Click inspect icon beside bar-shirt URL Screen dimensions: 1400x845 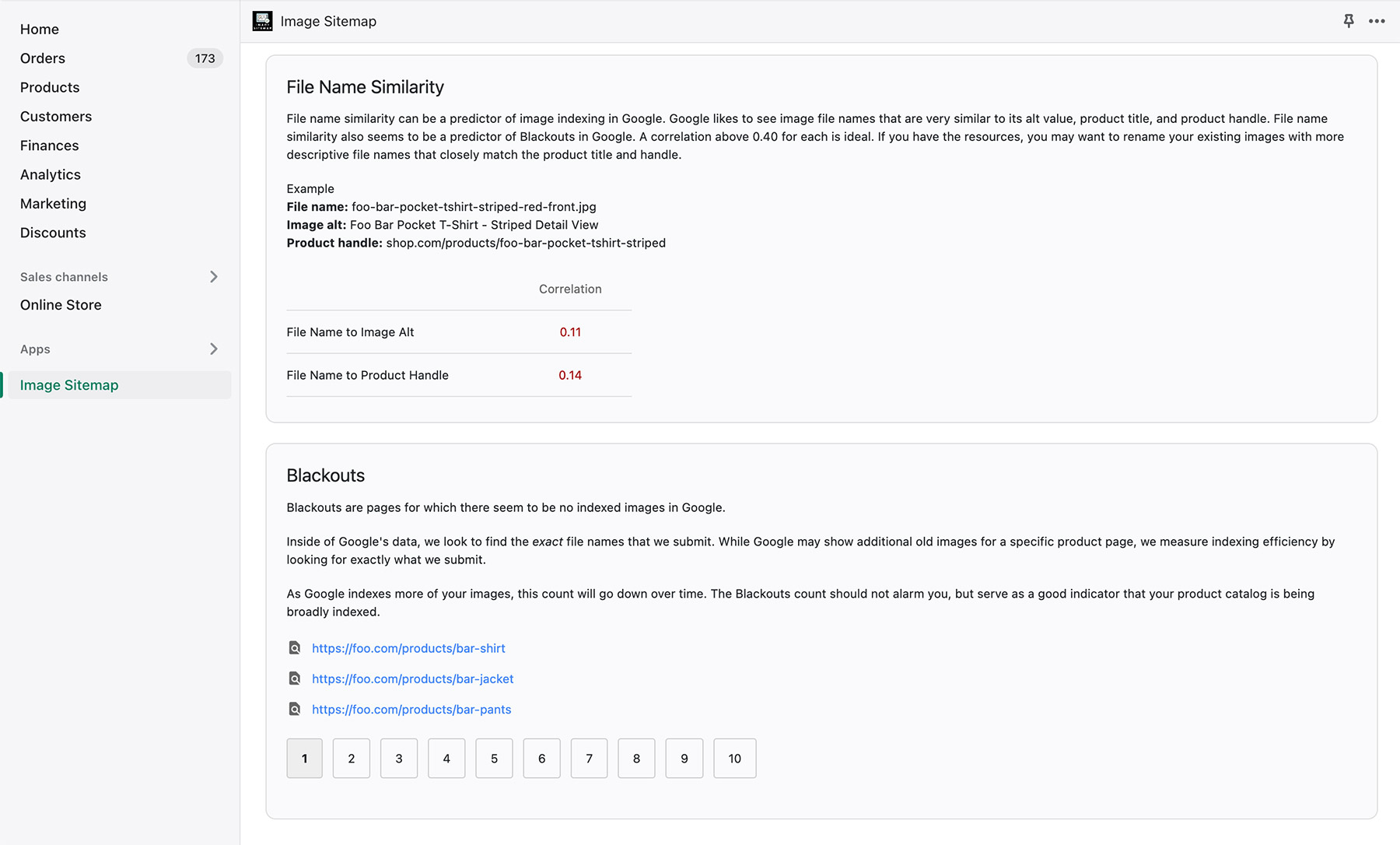(295, 648)
